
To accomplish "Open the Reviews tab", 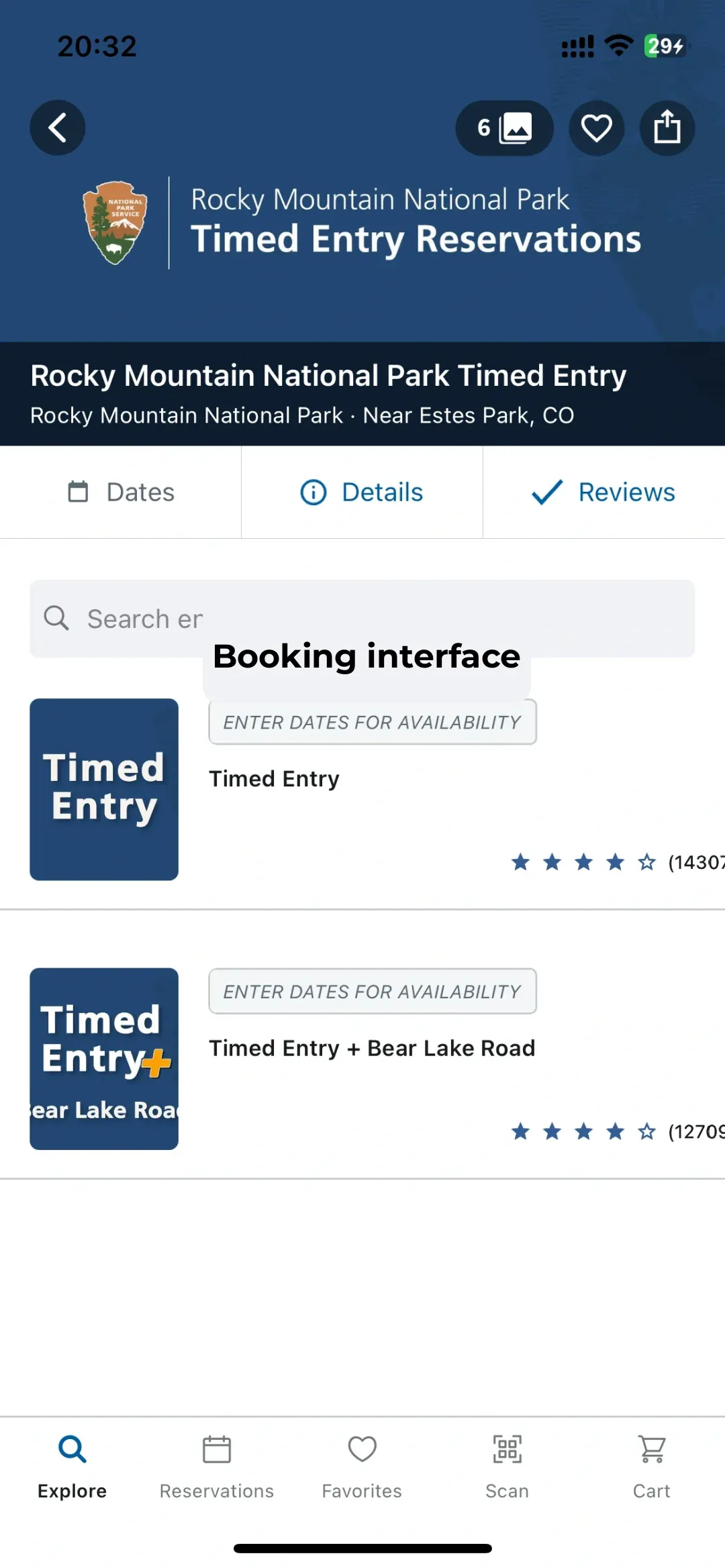I will (x=603, y=492).
